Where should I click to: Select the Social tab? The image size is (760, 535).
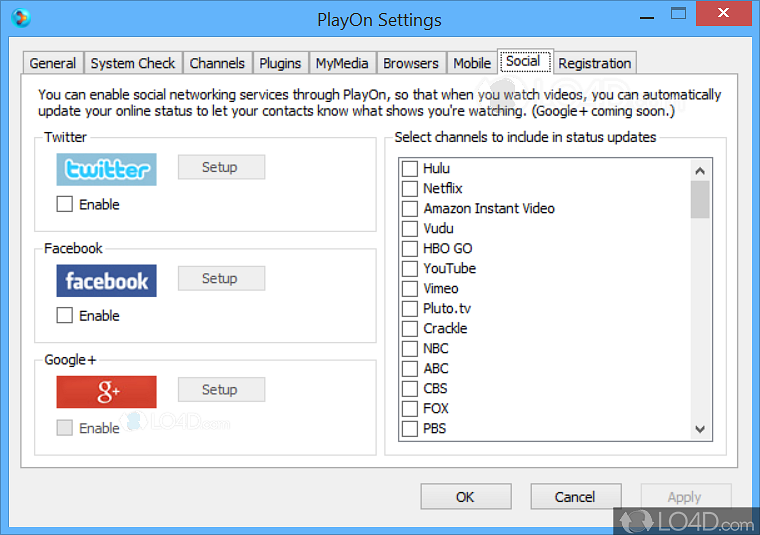coord(525,61)
